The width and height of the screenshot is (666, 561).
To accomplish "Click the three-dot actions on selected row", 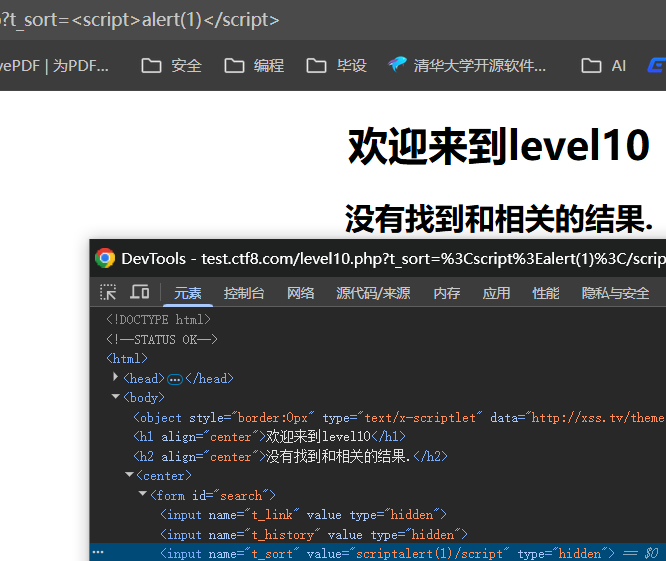I will tap(98, 552).
